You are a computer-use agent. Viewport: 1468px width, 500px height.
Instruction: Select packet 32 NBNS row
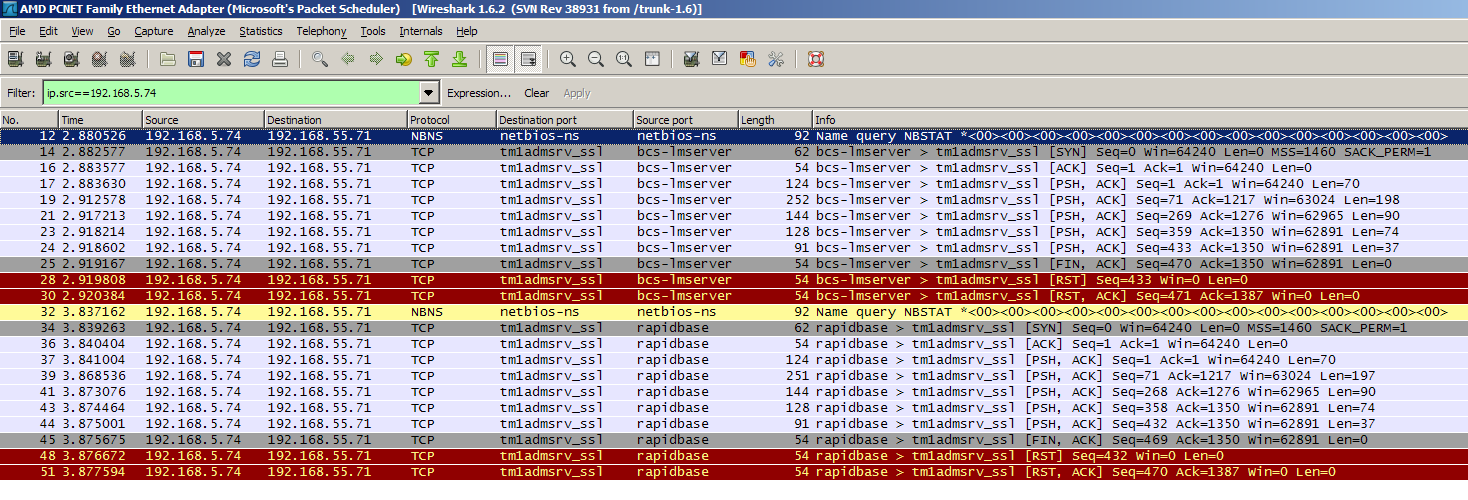734,312
